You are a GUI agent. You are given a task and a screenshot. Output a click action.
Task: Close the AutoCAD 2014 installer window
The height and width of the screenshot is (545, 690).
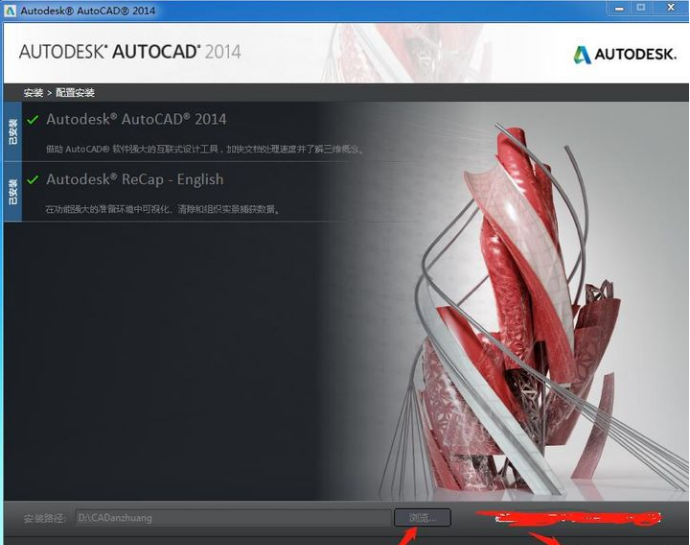point(671,7)
